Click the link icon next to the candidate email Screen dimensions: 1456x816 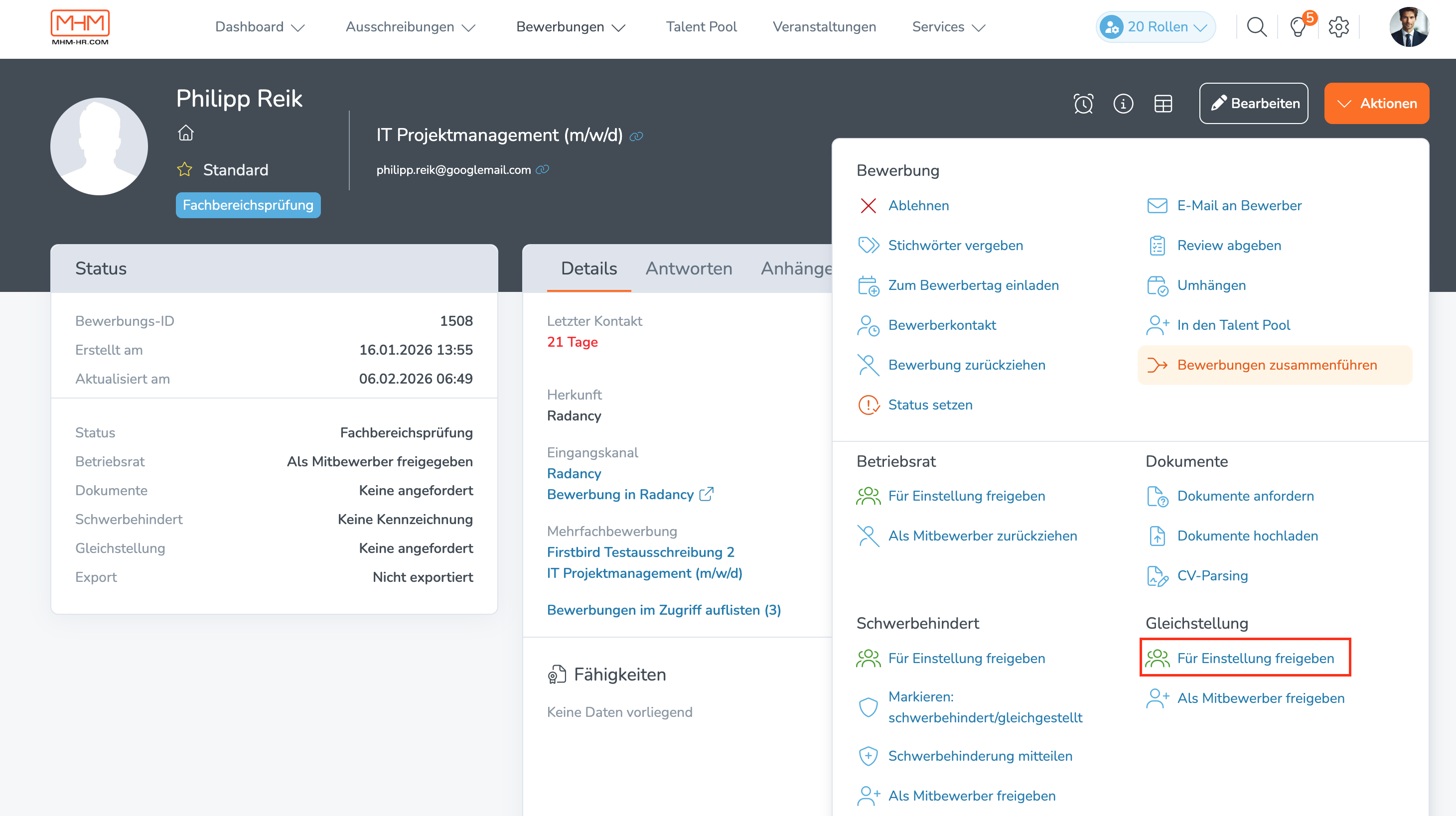click(x=543, y=169)
